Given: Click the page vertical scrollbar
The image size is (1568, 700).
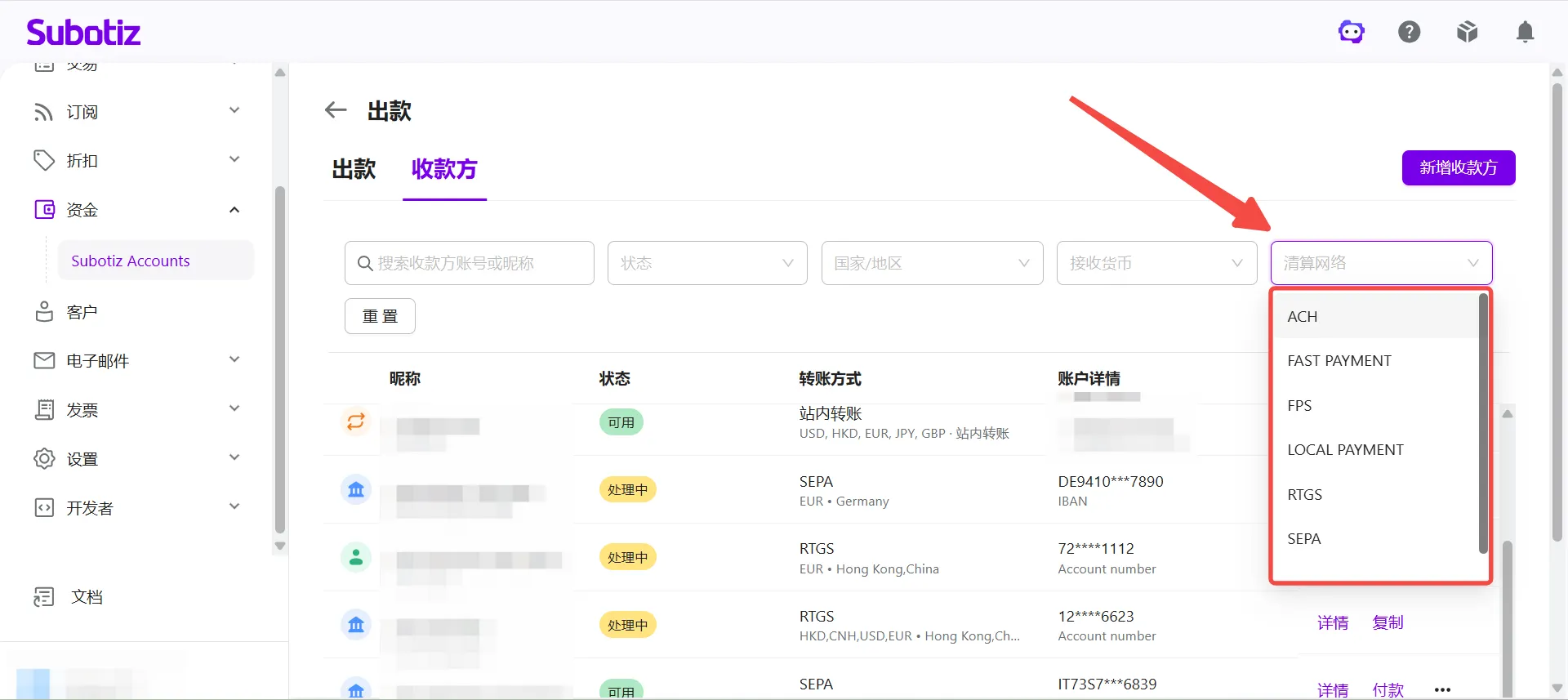Looking at the screenshot, I should click(x=1557, y=310).
